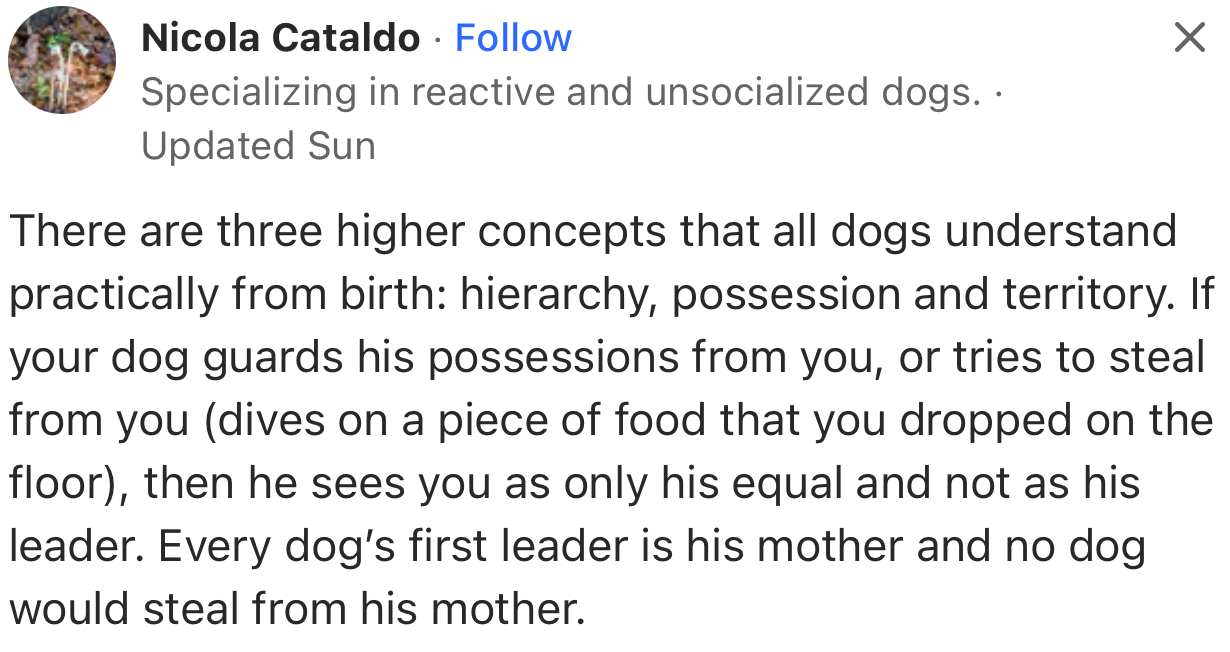1230x652 pixels.
Task: Click the close icon in the top corner
Action: pyautogui.click(x=1189, y=38)
